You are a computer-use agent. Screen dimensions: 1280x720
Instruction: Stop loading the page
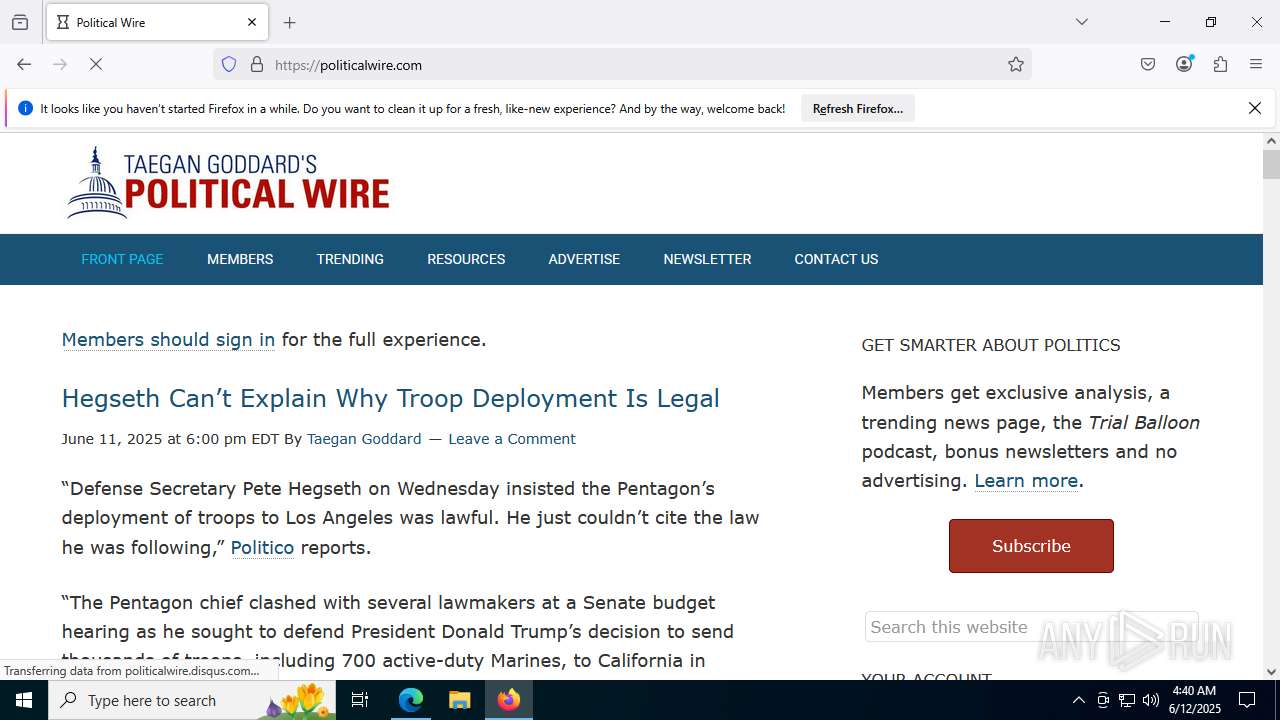click(x=96, y=64)
